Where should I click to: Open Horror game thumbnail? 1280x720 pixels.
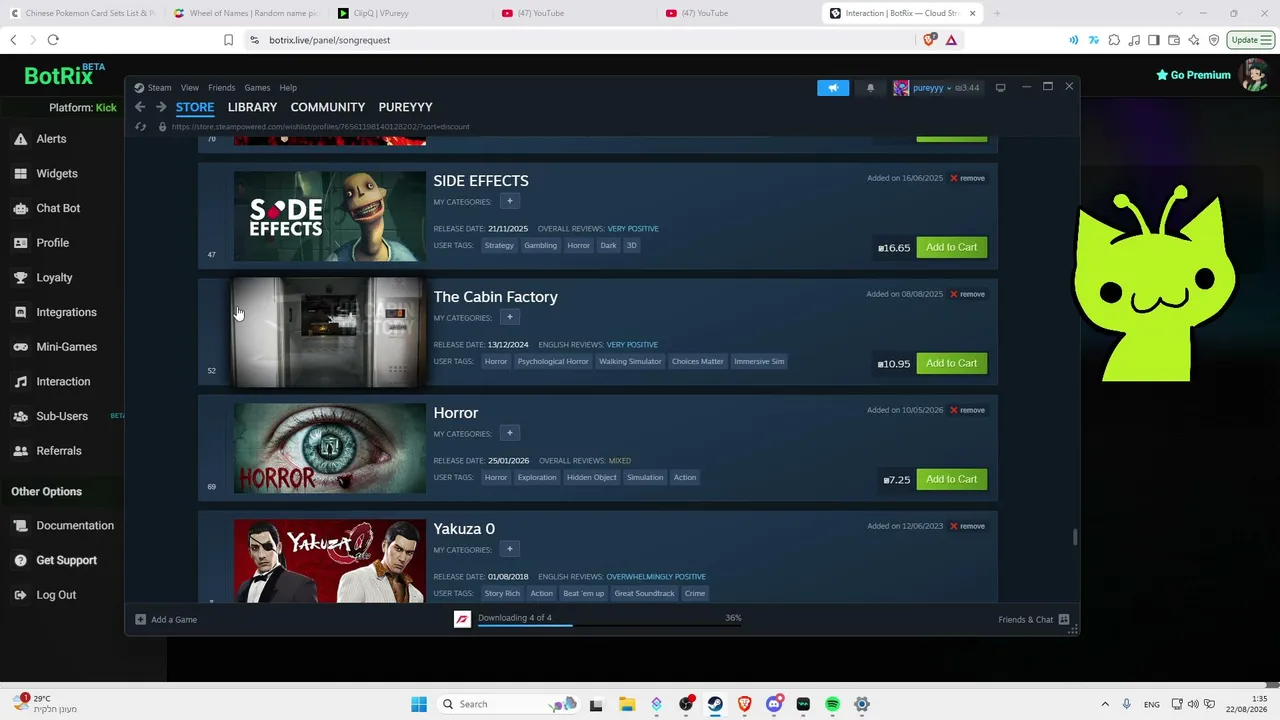(330, 449)
